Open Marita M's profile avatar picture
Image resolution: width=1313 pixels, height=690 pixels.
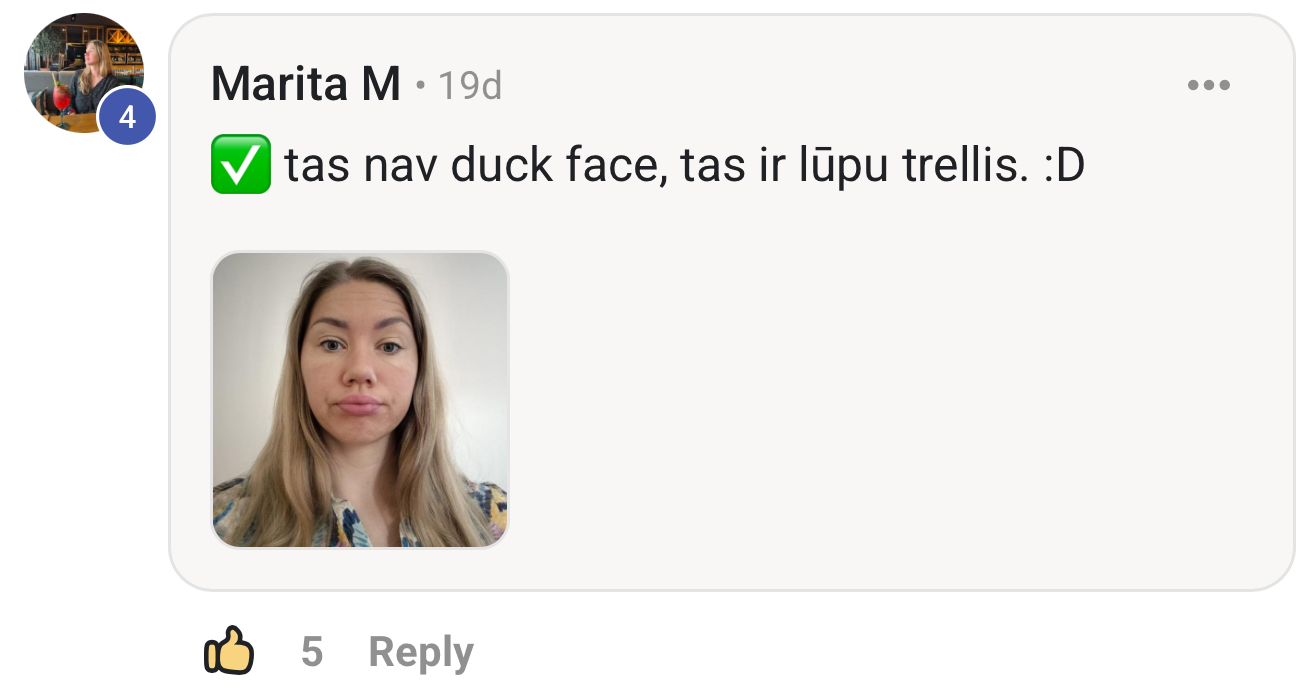coord(84,73)
